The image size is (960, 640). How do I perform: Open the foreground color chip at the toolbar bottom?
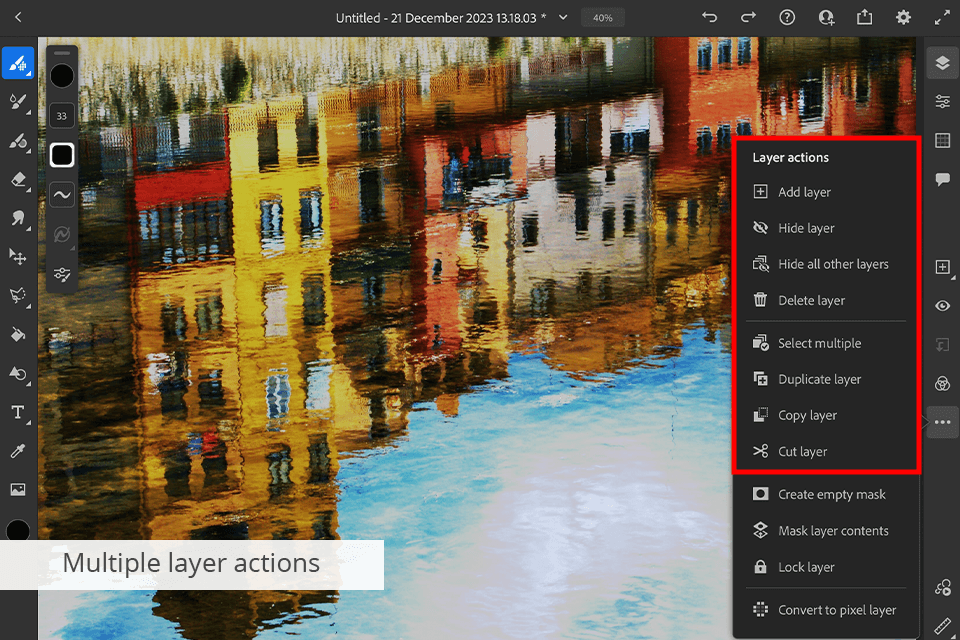point(18,530)
